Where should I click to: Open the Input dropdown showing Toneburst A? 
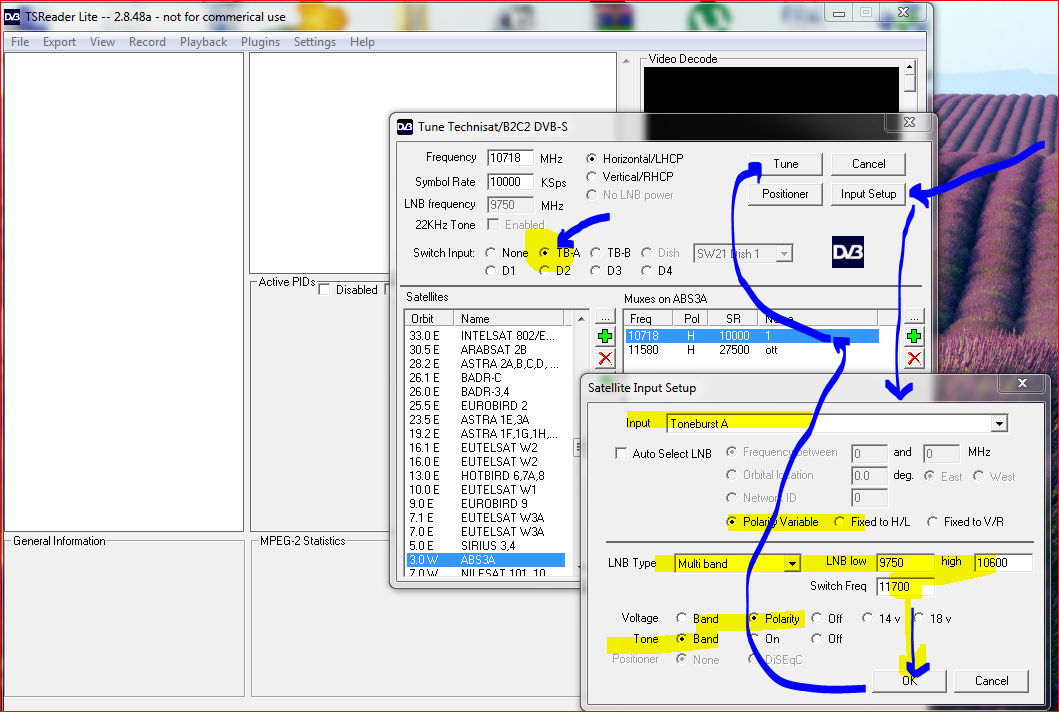point(998,424)
